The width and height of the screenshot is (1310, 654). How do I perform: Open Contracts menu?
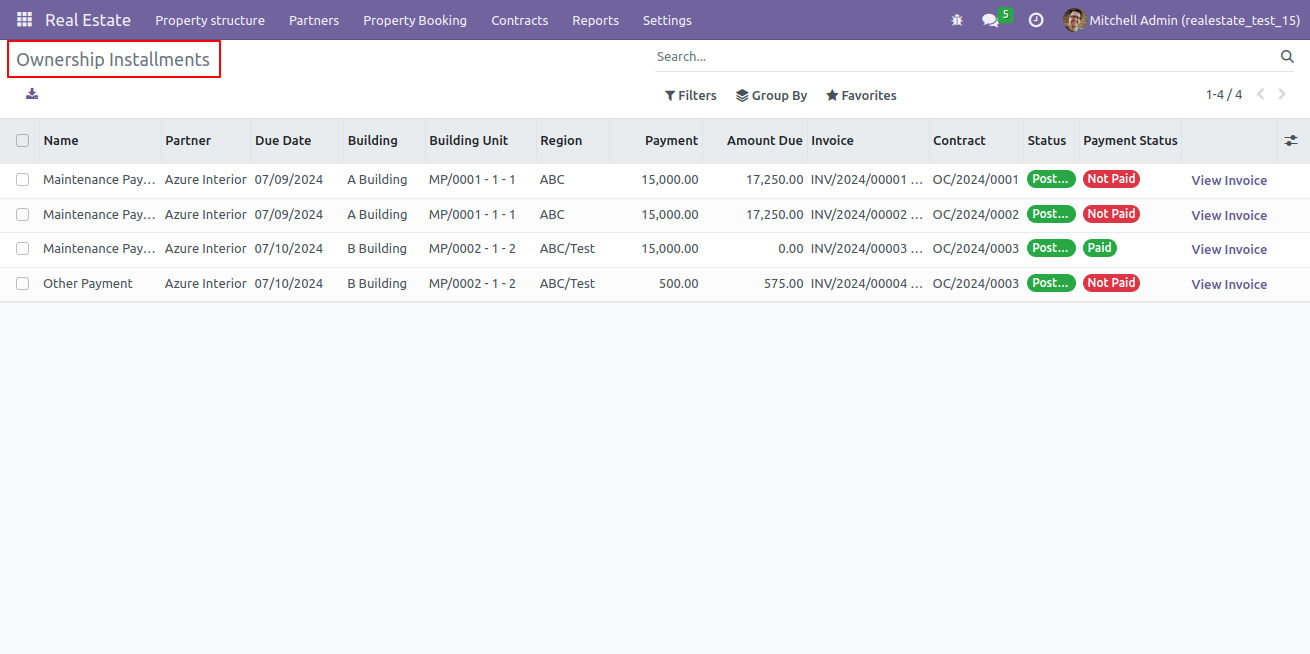[x=520, y=20]
